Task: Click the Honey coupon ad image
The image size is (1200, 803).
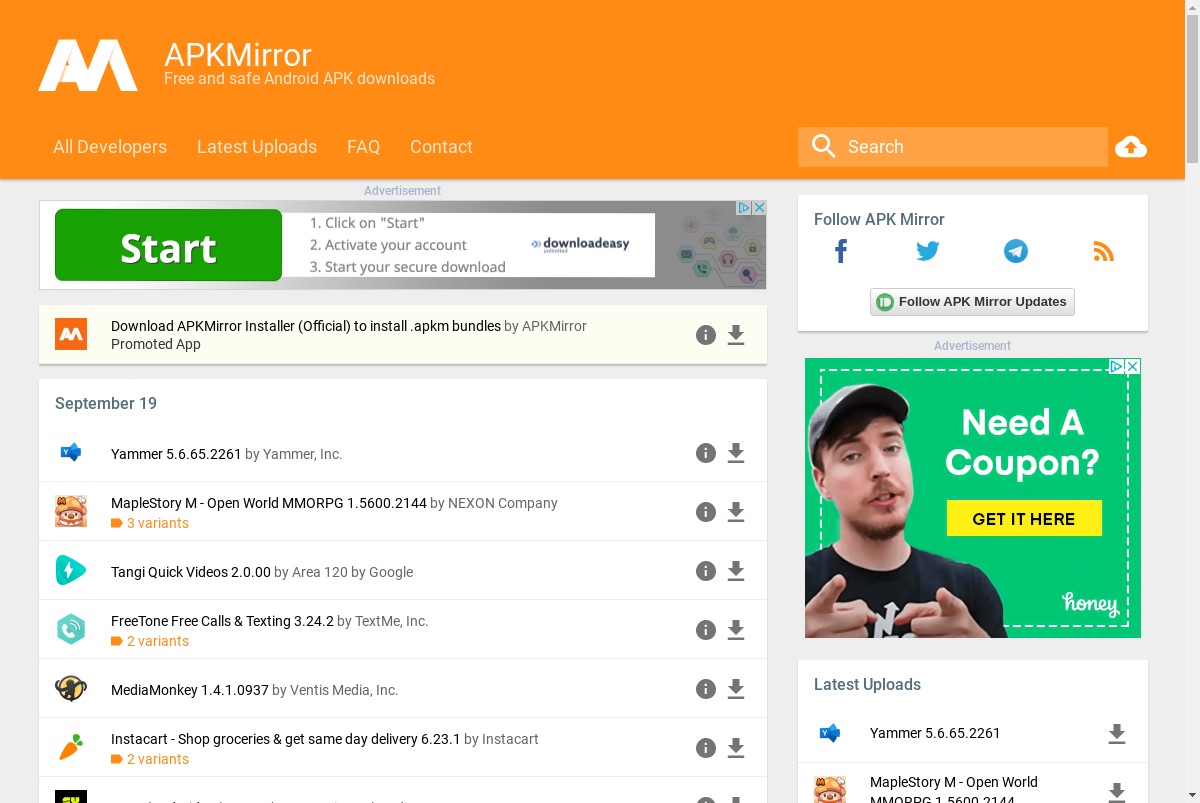Action: pos(973,498)
